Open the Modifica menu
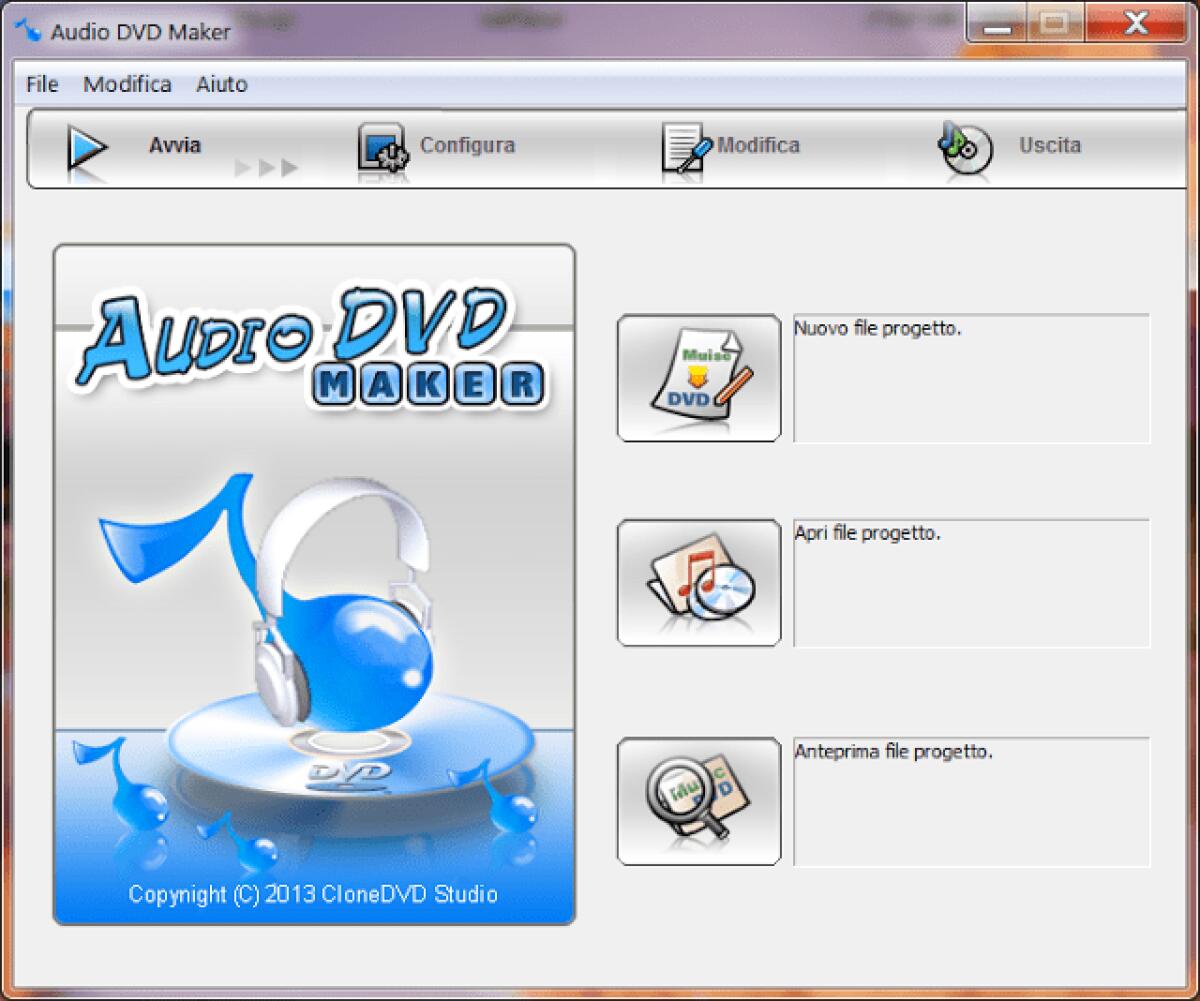Screen dimensions: 1200x1001 click(x=127, y=84)
